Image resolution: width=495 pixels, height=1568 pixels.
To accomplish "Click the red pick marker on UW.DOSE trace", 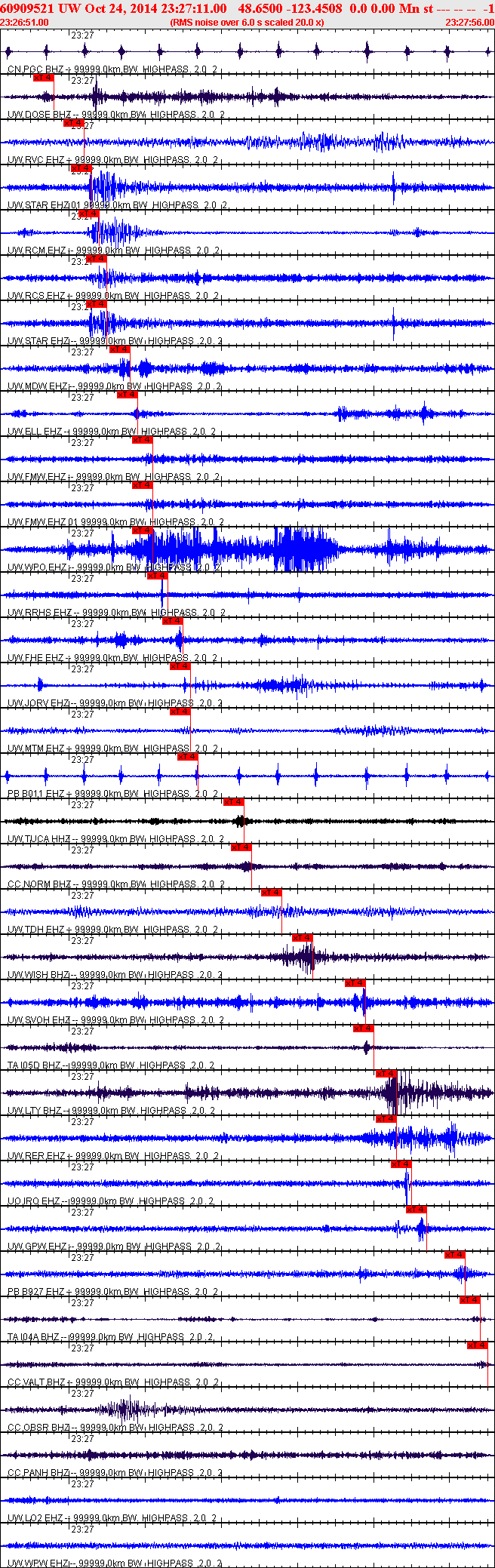I will [43, 77].
